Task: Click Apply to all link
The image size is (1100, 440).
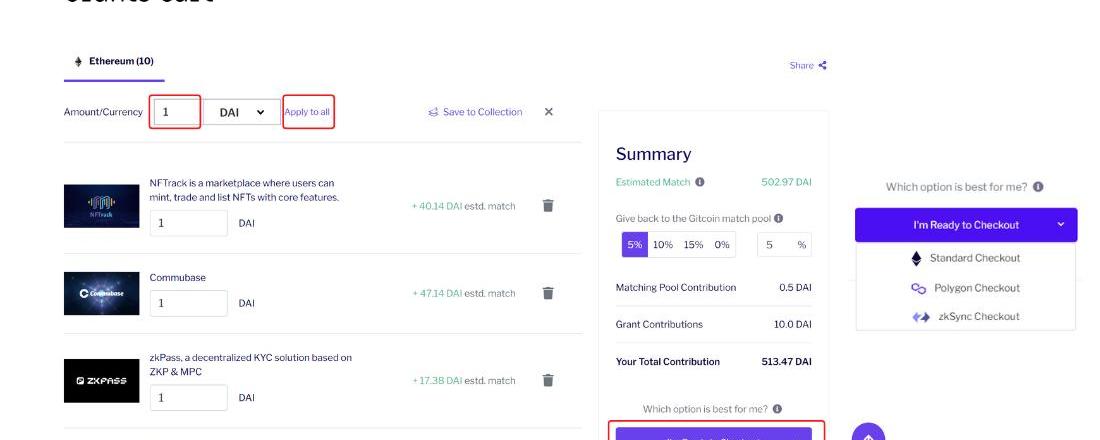Action: point(307,112)
